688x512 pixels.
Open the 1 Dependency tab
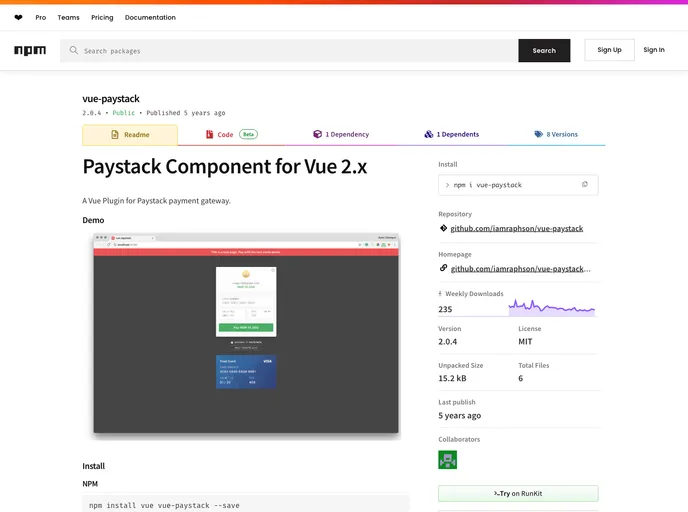(341, 134)
